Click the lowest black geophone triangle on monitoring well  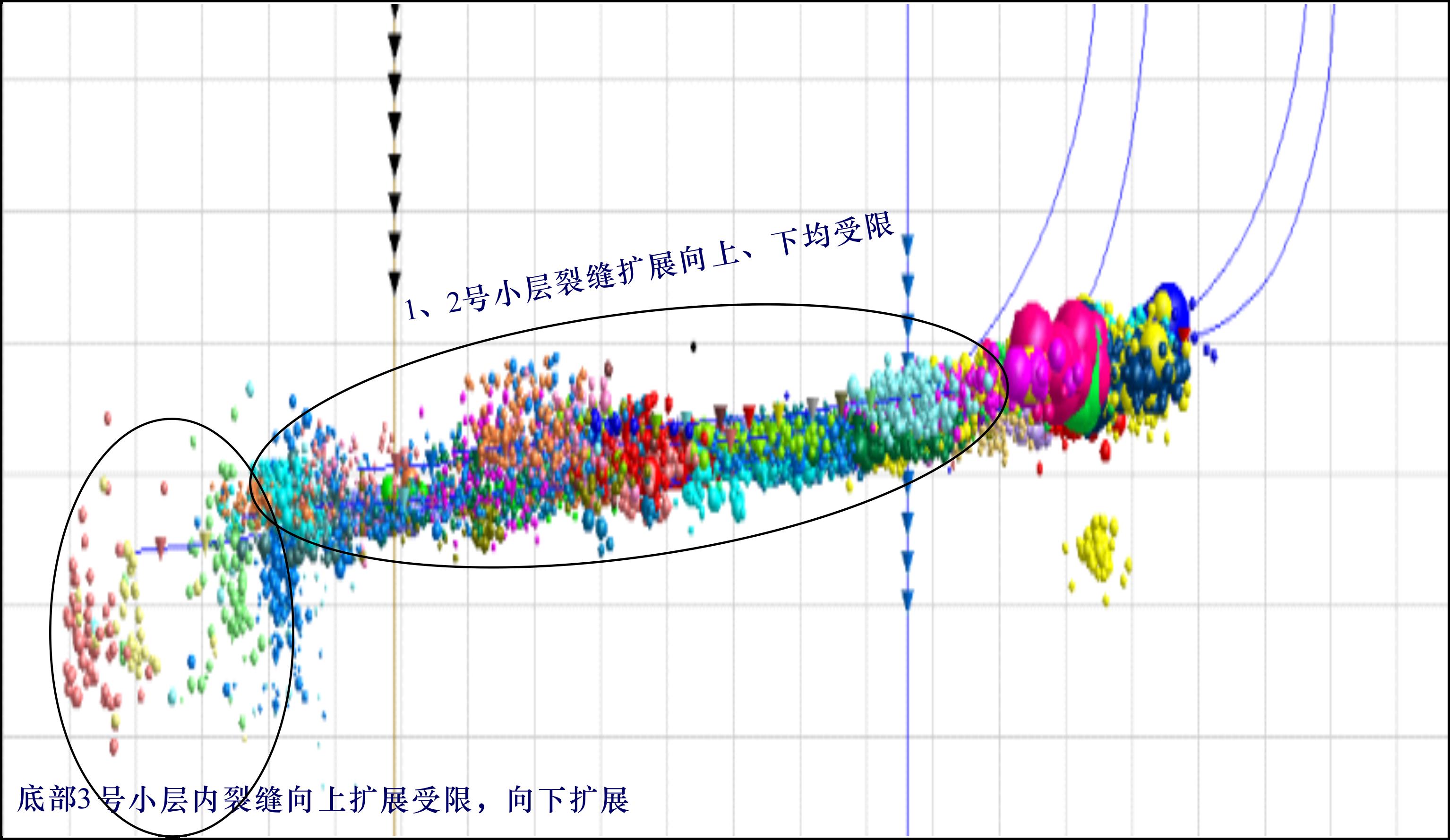pos(395,283)
